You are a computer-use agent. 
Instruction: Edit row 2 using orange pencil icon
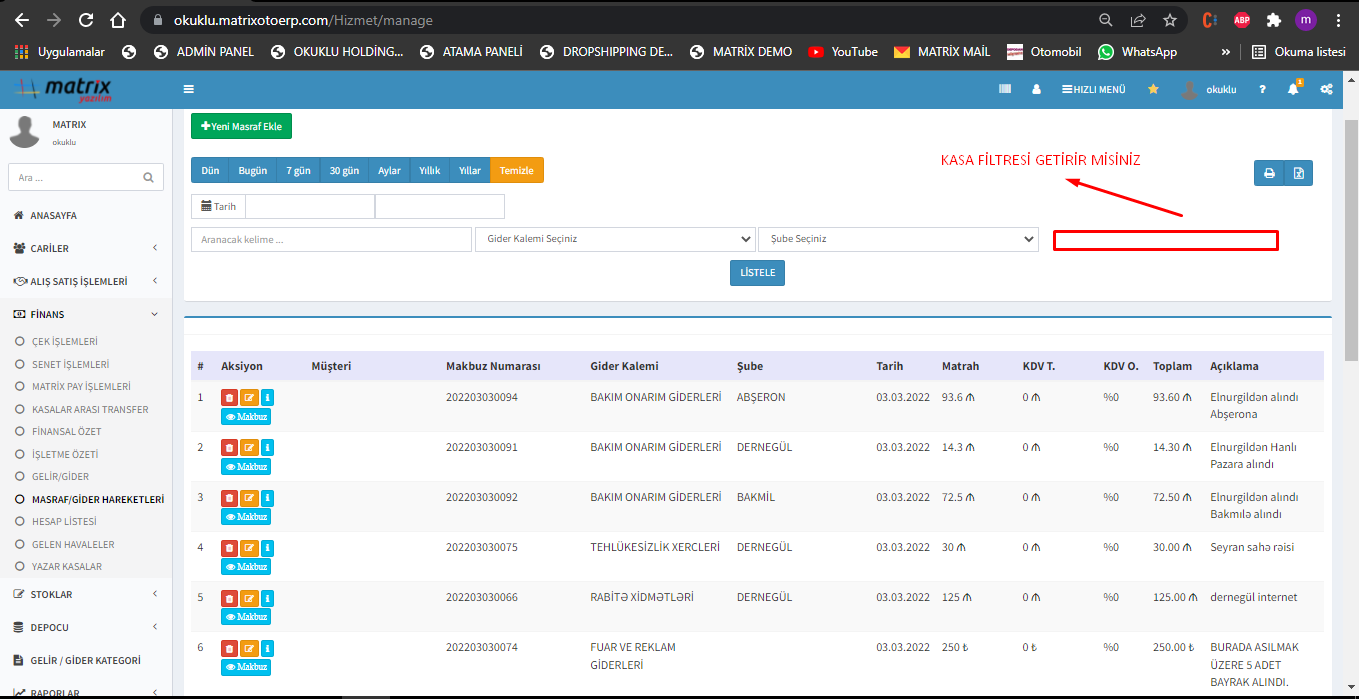249,447
